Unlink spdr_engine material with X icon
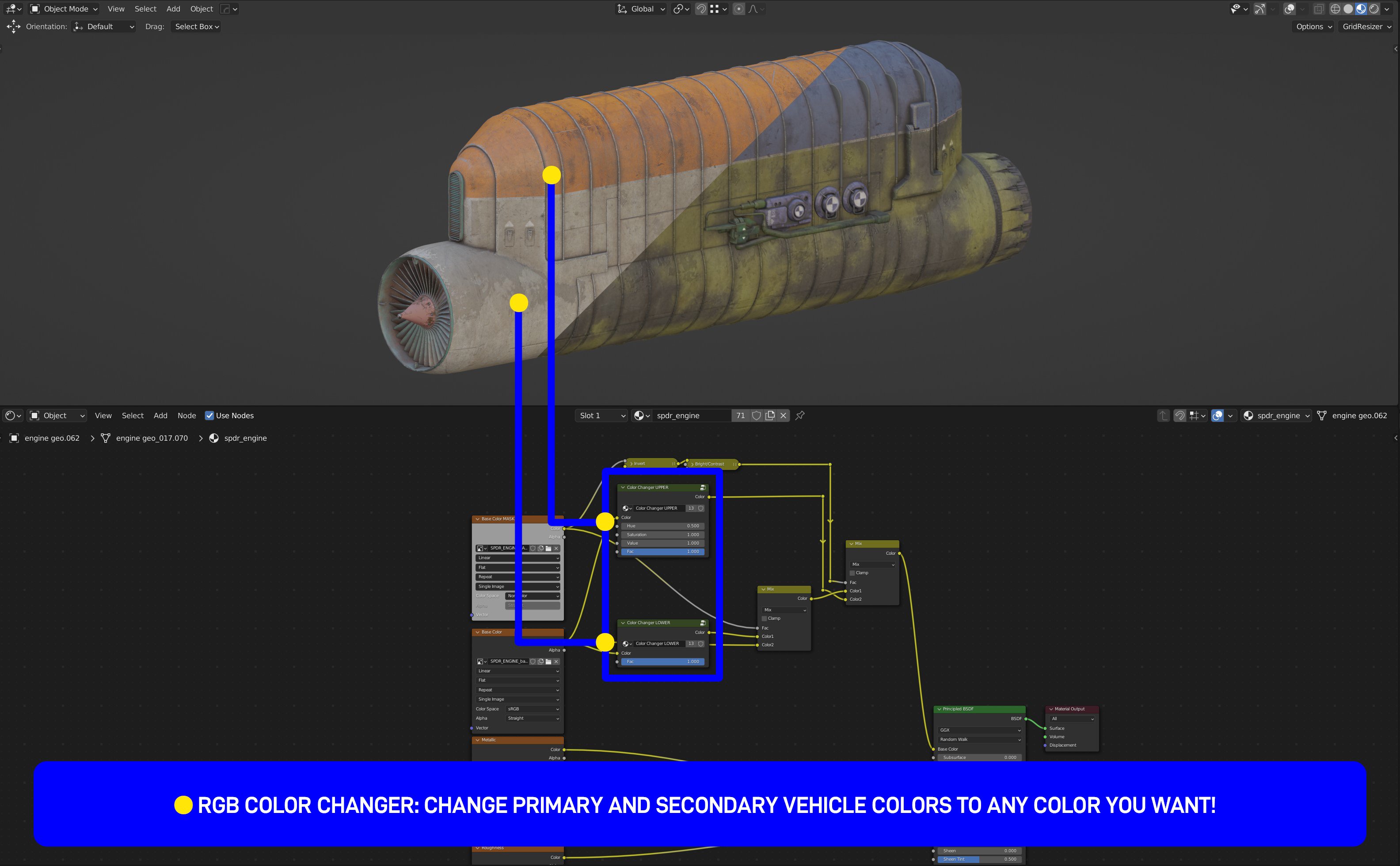This screenshot has height=866, width=1400. click(784, 415)
